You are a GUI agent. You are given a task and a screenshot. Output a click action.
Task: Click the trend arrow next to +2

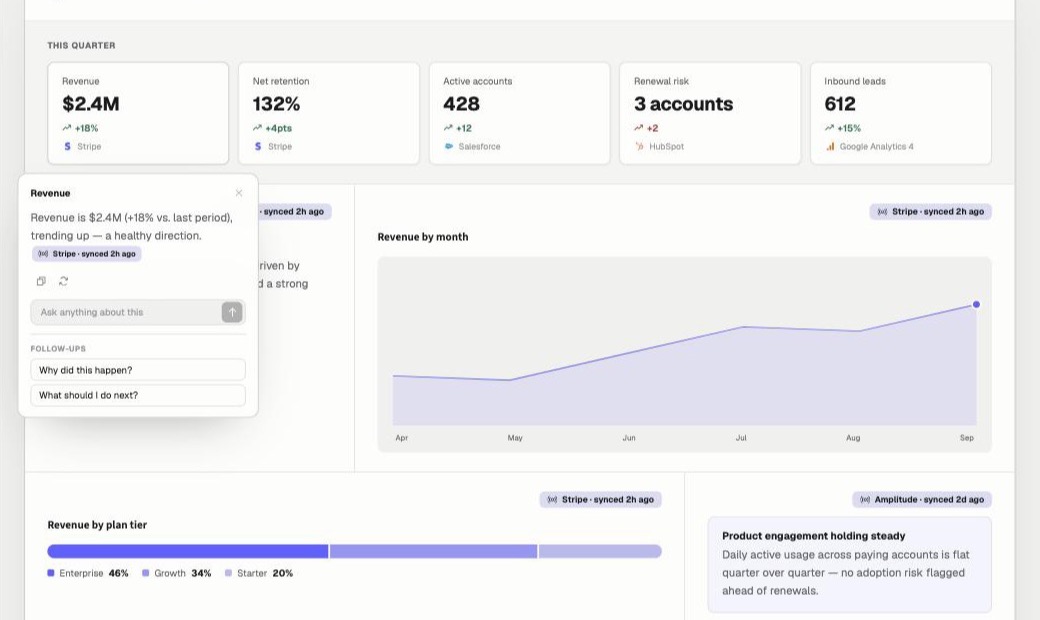[639, 128]
